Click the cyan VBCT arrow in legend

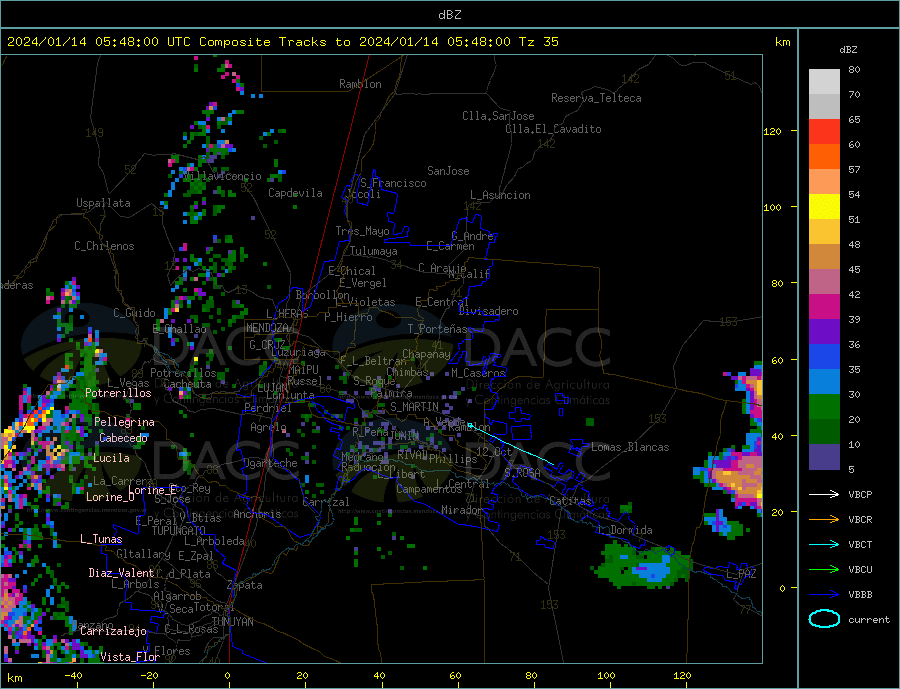click(x=824, y=544)
